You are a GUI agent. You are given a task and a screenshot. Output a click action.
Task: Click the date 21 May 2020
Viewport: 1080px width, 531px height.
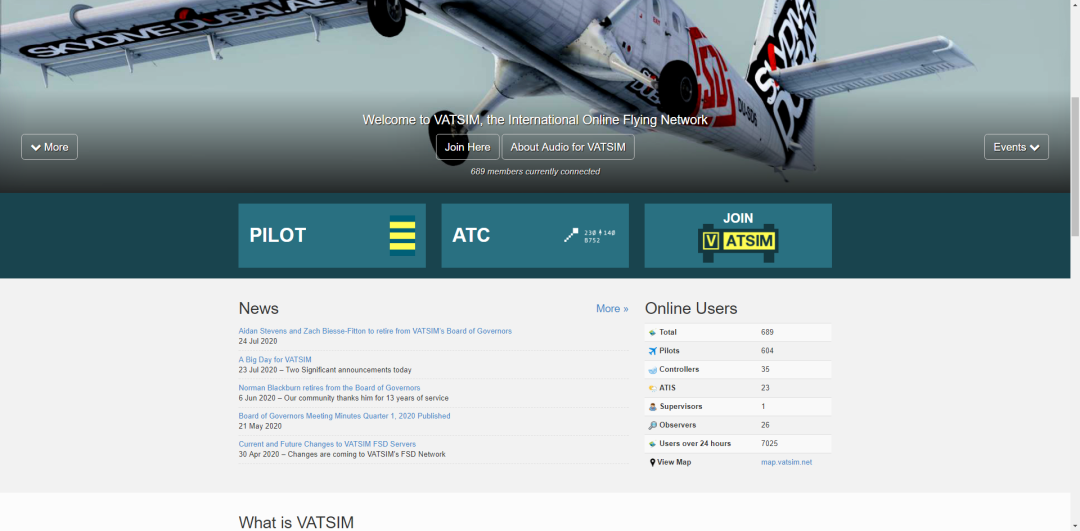pos(260,426)
